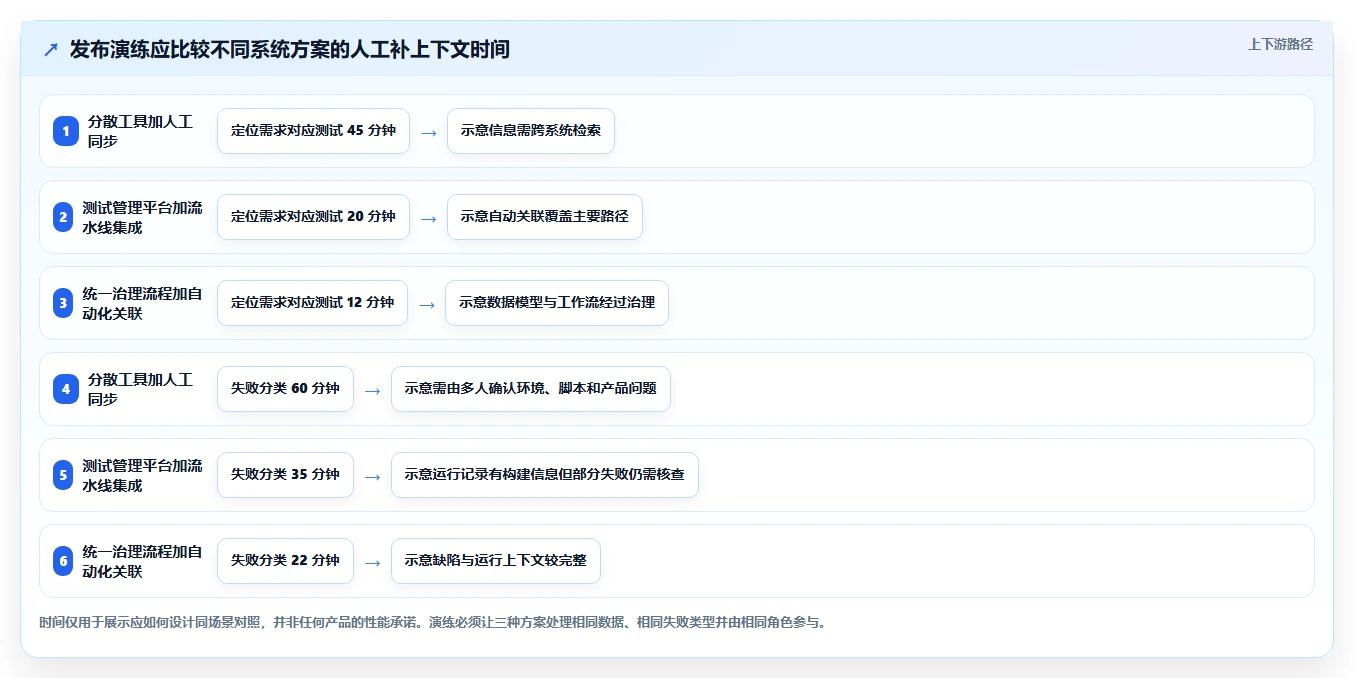
Task: Open 示意需由多人确认环境、脚本和产品问题 chip
Action: (531, 389)
